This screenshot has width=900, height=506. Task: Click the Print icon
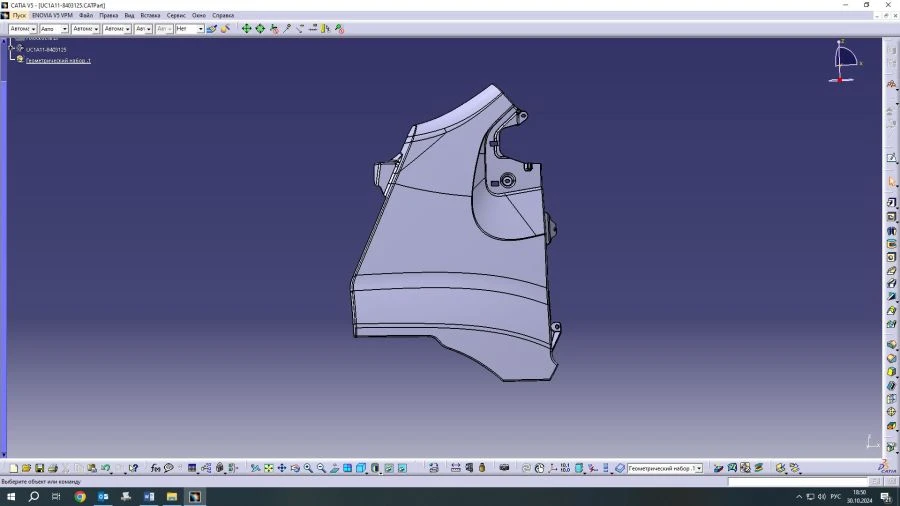[53, 468]
